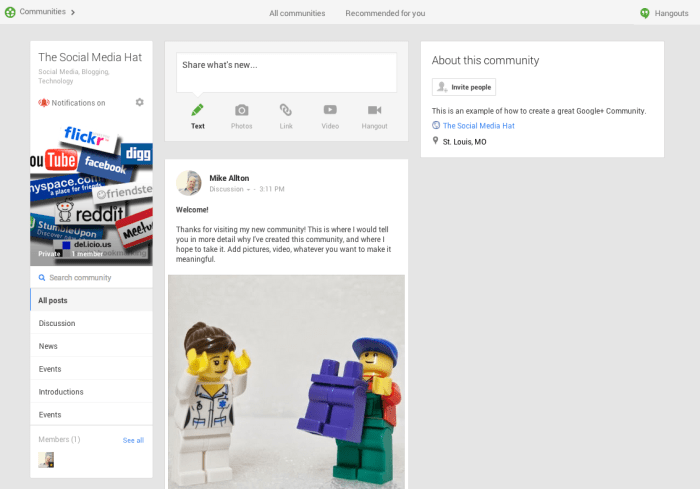Click the Photos camera icon
The height and width of the screenshot is (489, 700).
(241, 110)
